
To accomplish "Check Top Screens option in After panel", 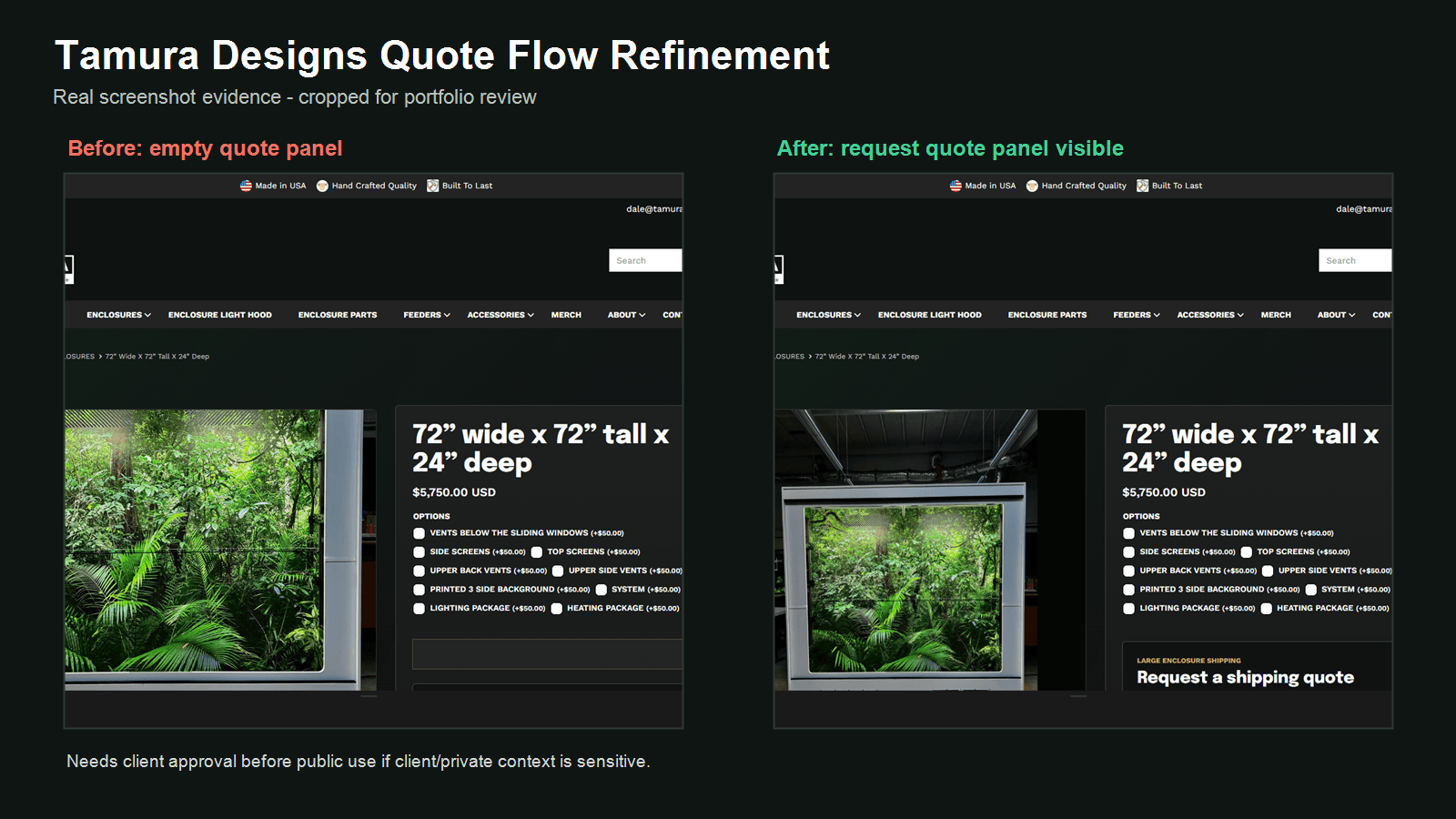I will coord(1247,552).
